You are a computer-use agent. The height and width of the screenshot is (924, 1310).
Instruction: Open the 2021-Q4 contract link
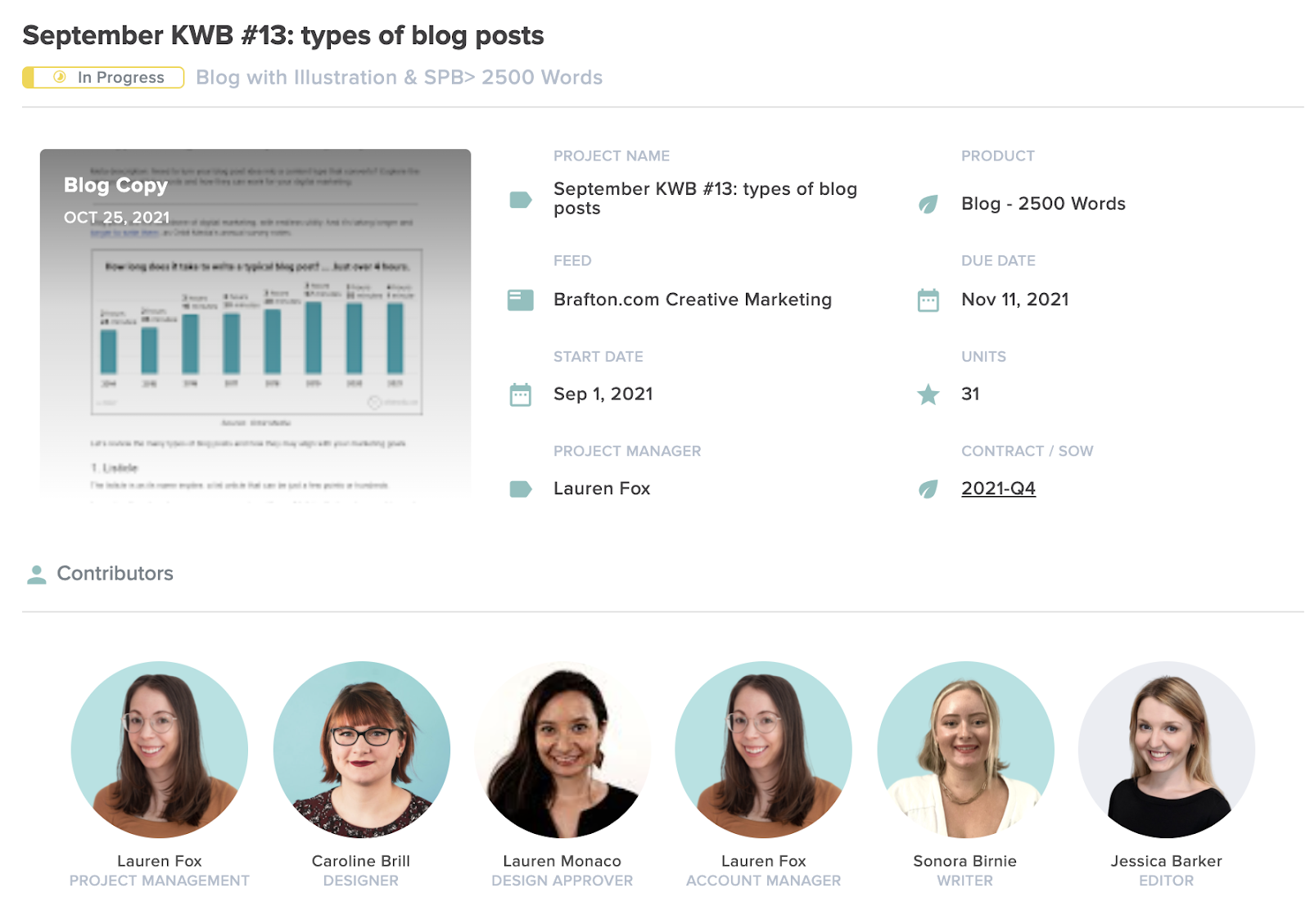tap(998, 489)
